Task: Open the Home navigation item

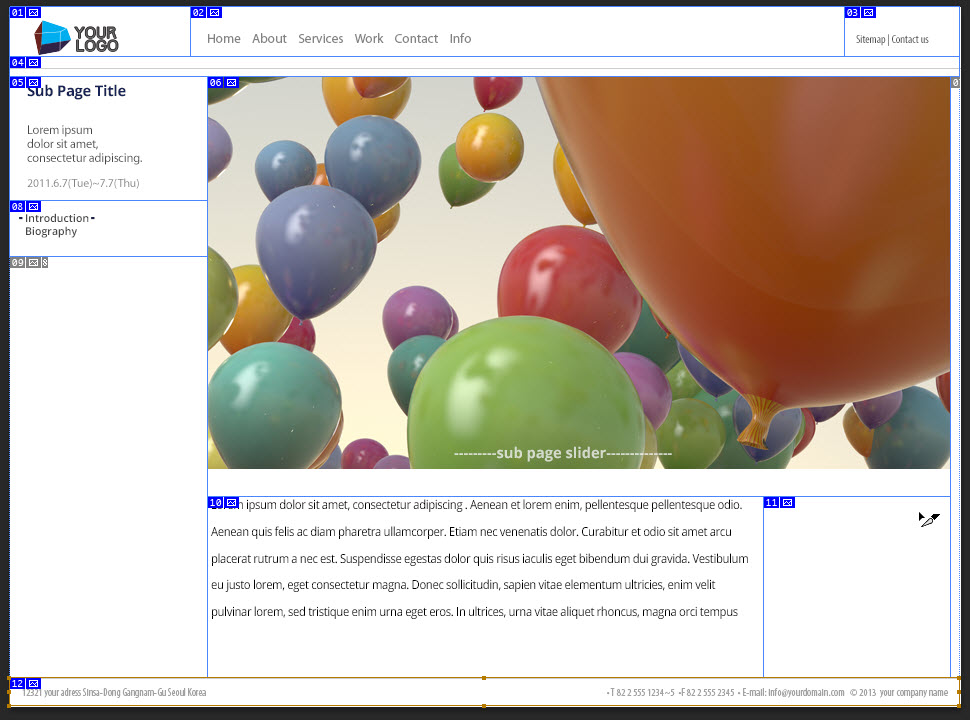Action: 223,39
